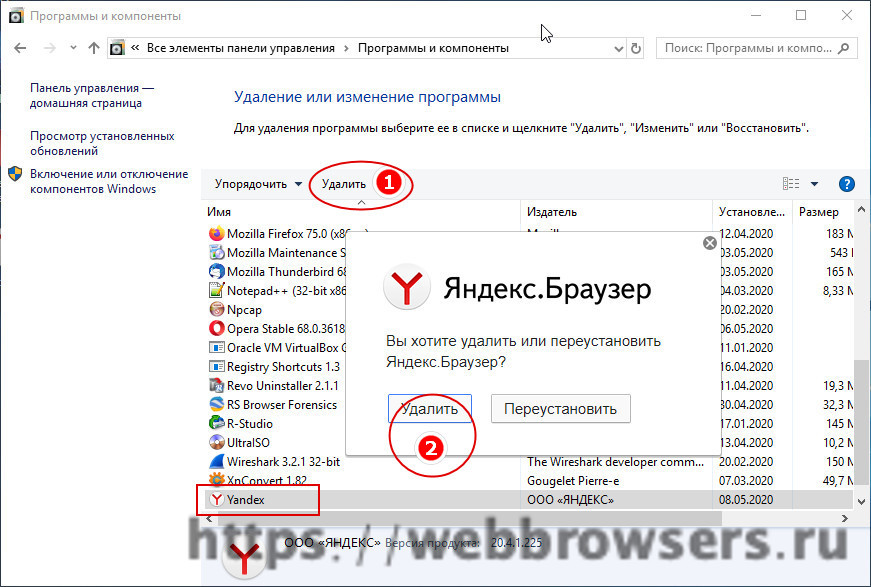The image size is (871, 587).
Task: Select Wireshark 3.2.1 32-bit row
Action: tap(283, 461)
